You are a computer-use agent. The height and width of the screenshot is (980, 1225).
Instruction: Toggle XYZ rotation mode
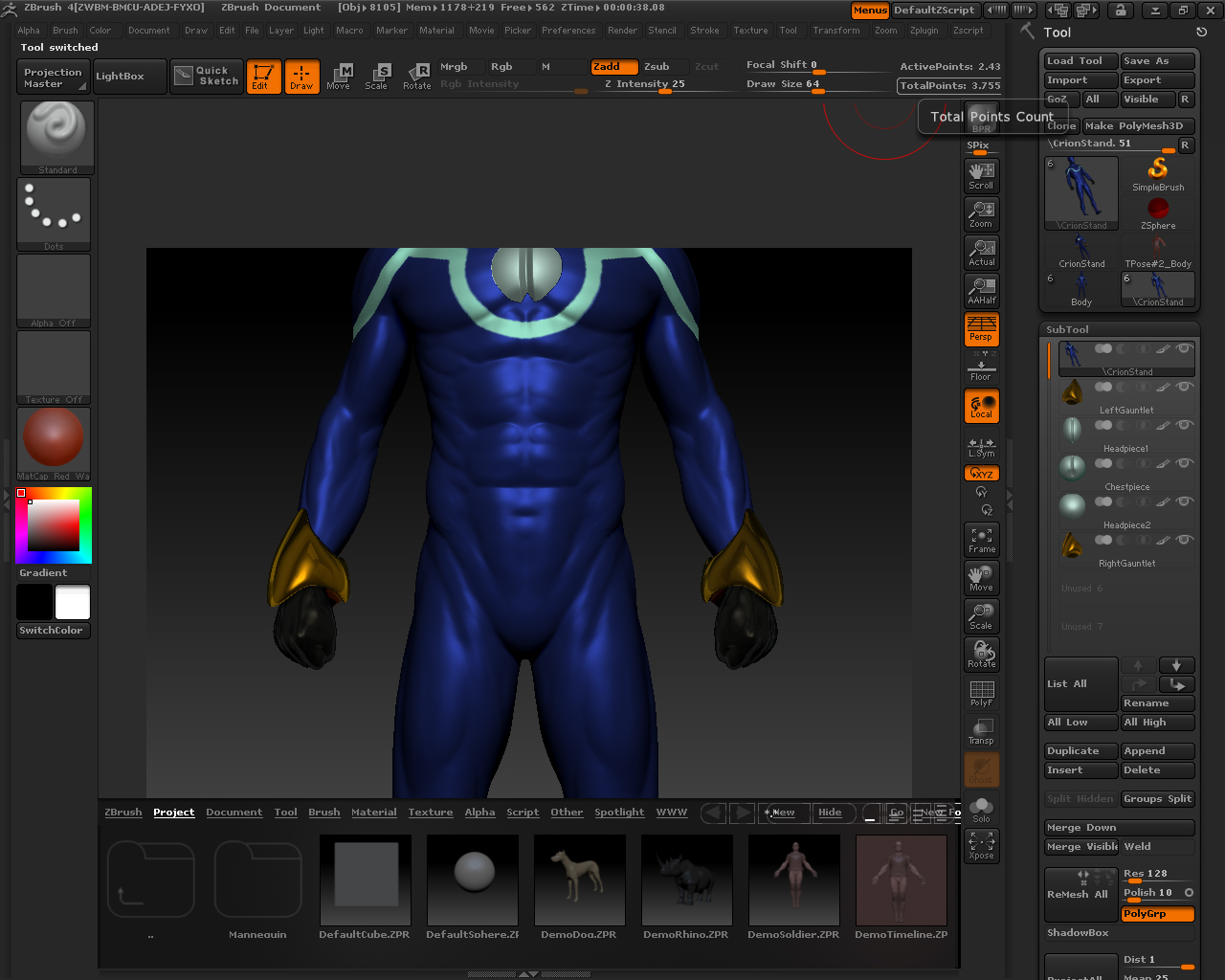coord(982,473)
